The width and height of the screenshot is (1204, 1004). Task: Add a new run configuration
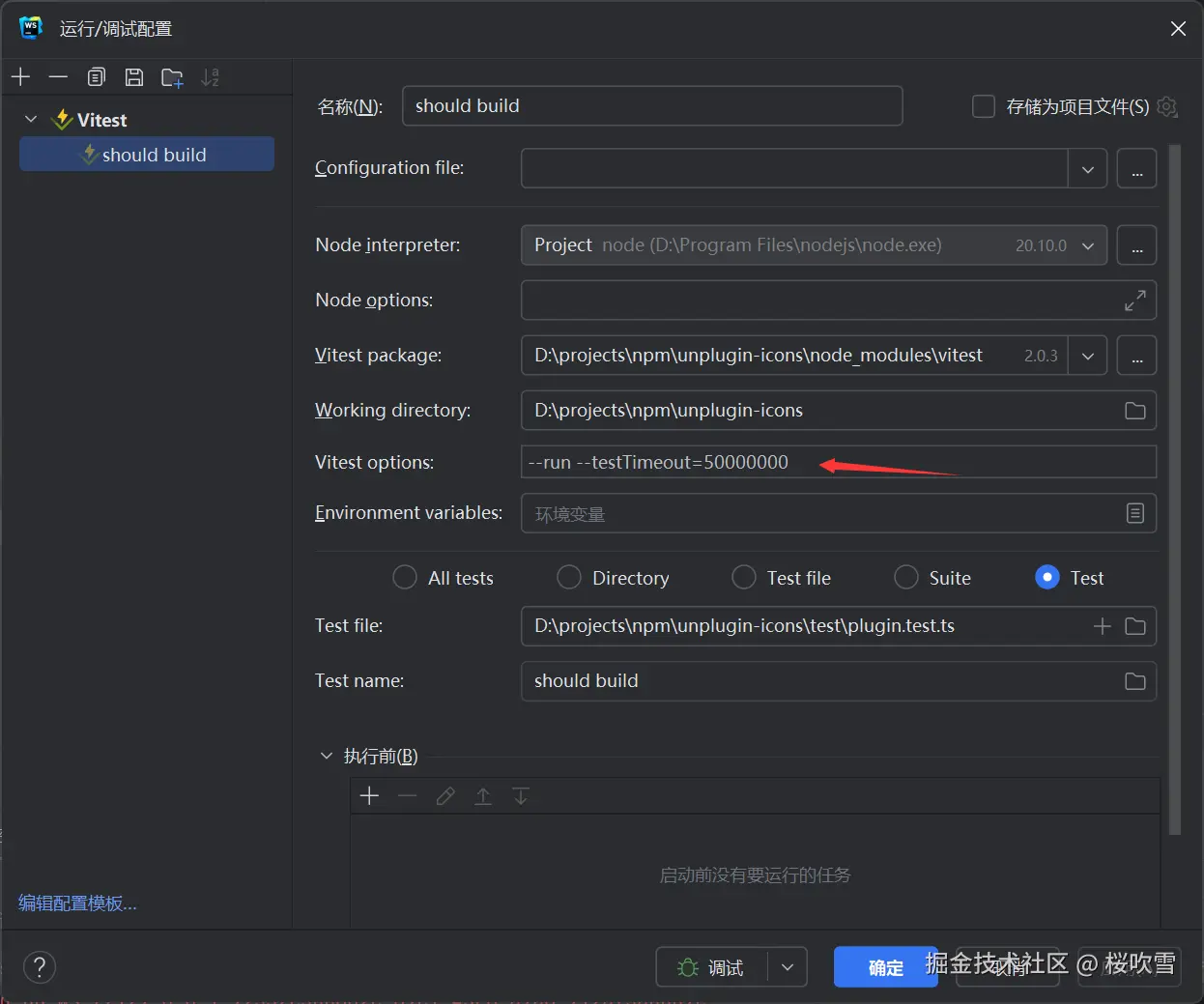[20, 77]
